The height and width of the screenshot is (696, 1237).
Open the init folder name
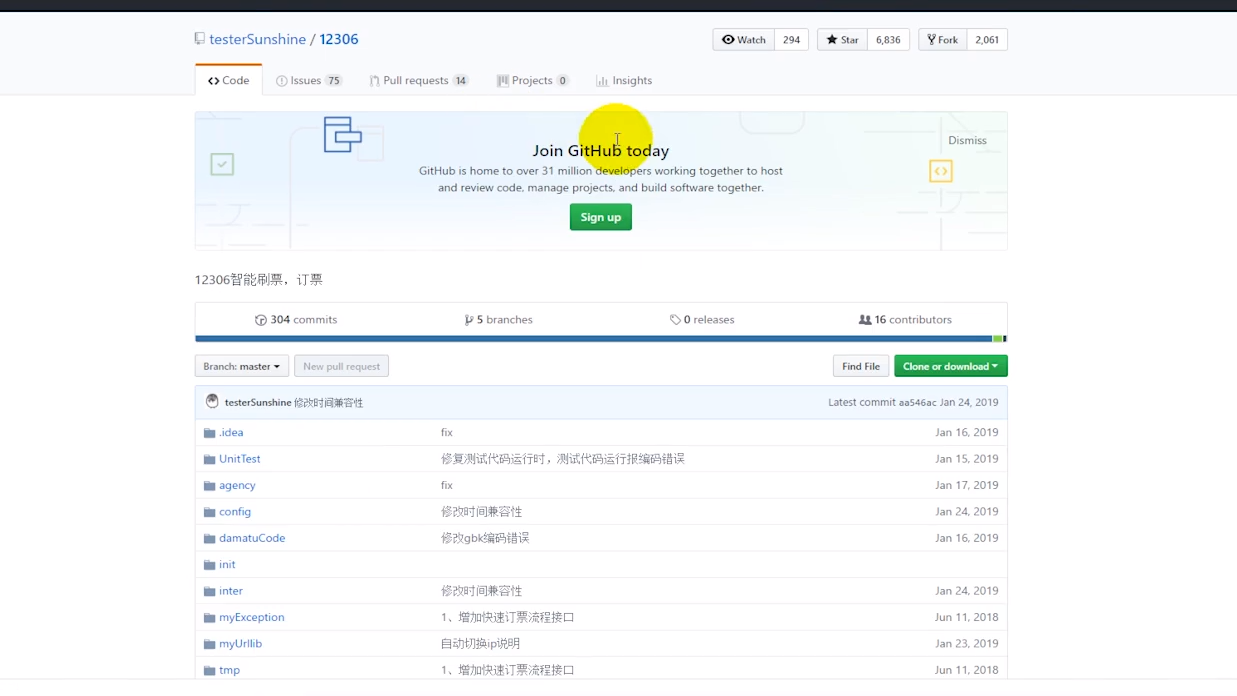(227, 564)
